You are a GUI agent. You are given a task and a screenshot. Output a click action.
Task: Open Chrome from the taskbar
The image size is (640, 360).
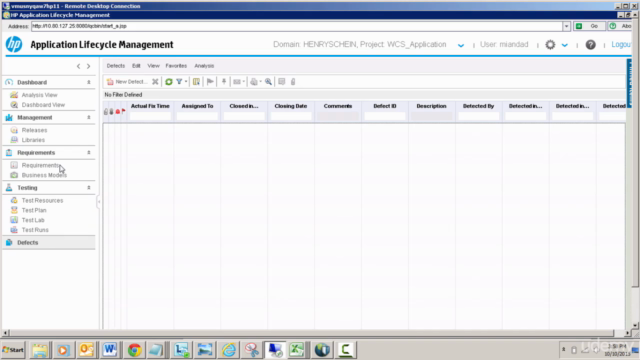134,350
